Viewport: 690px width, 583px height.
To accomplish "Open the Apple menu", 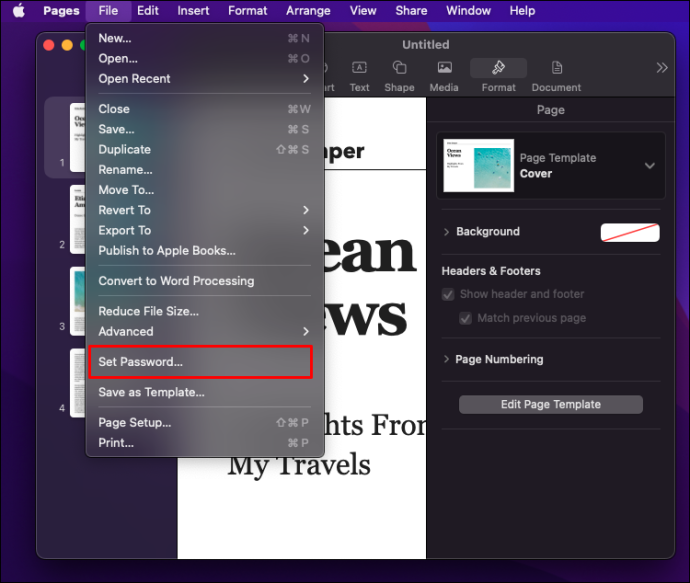I will pos(18,11).
